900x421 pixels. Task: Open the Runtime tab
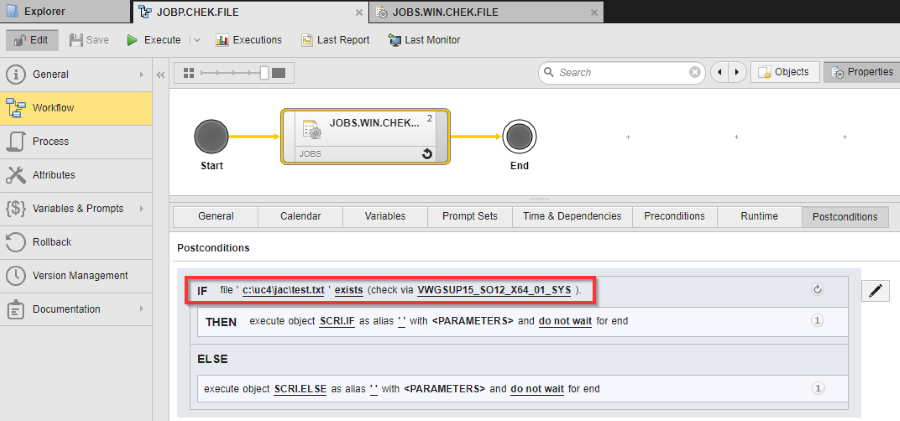coord(759,217)
